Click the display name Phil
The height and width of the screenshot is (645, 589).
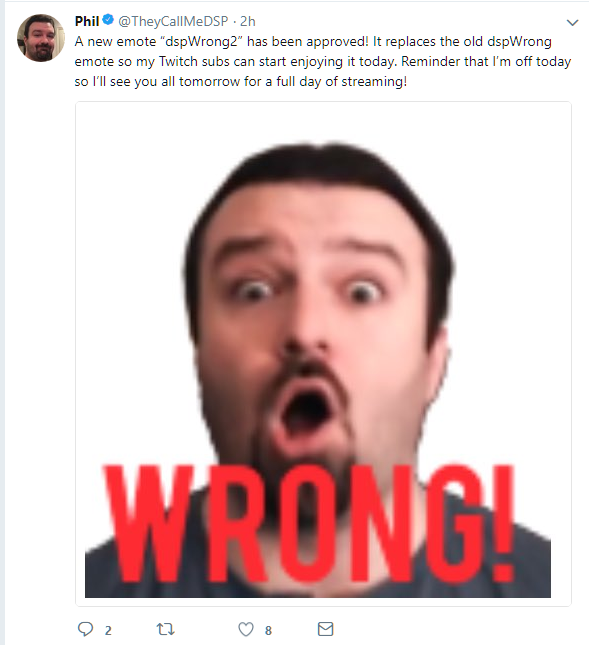(87, 21)
